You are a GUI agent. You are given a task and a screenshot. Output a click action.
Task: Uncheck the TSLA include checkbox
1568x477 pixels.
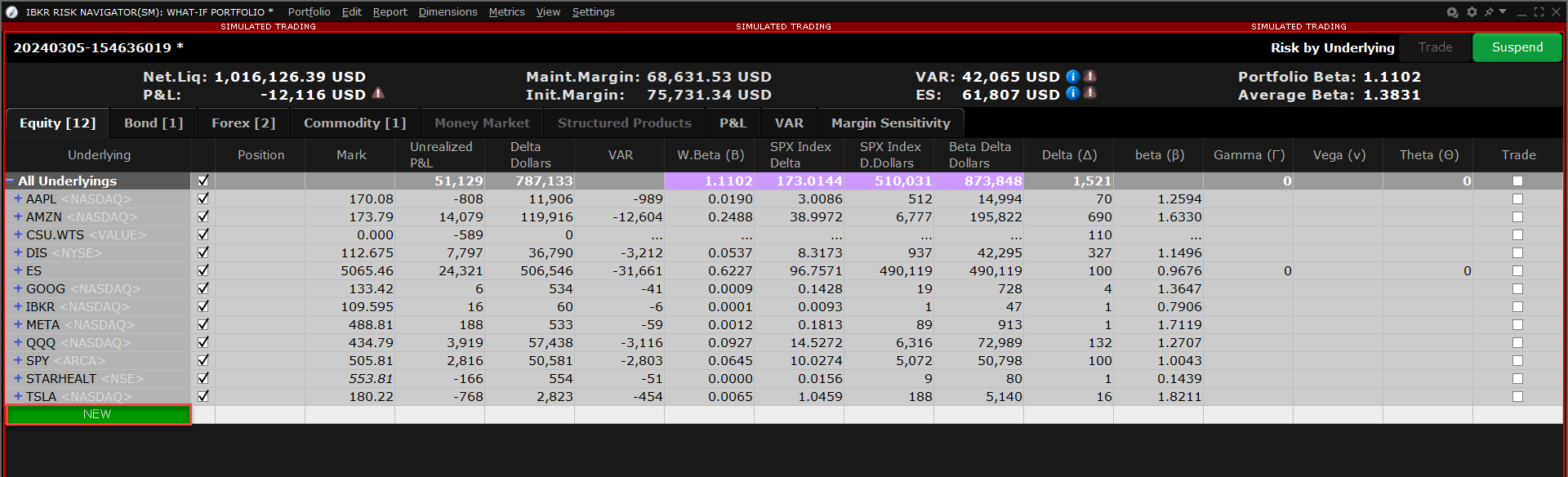(x=203, y=396)
